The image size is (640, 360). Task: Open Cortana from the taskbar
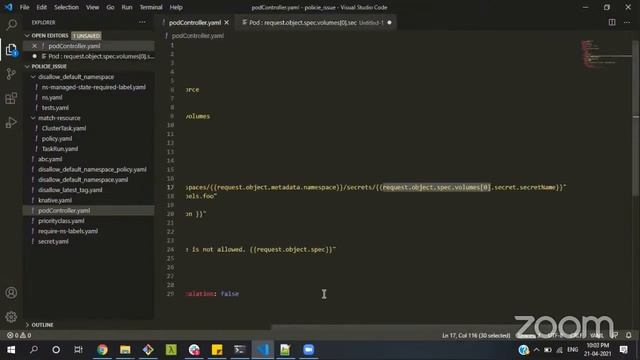point(56,350)
